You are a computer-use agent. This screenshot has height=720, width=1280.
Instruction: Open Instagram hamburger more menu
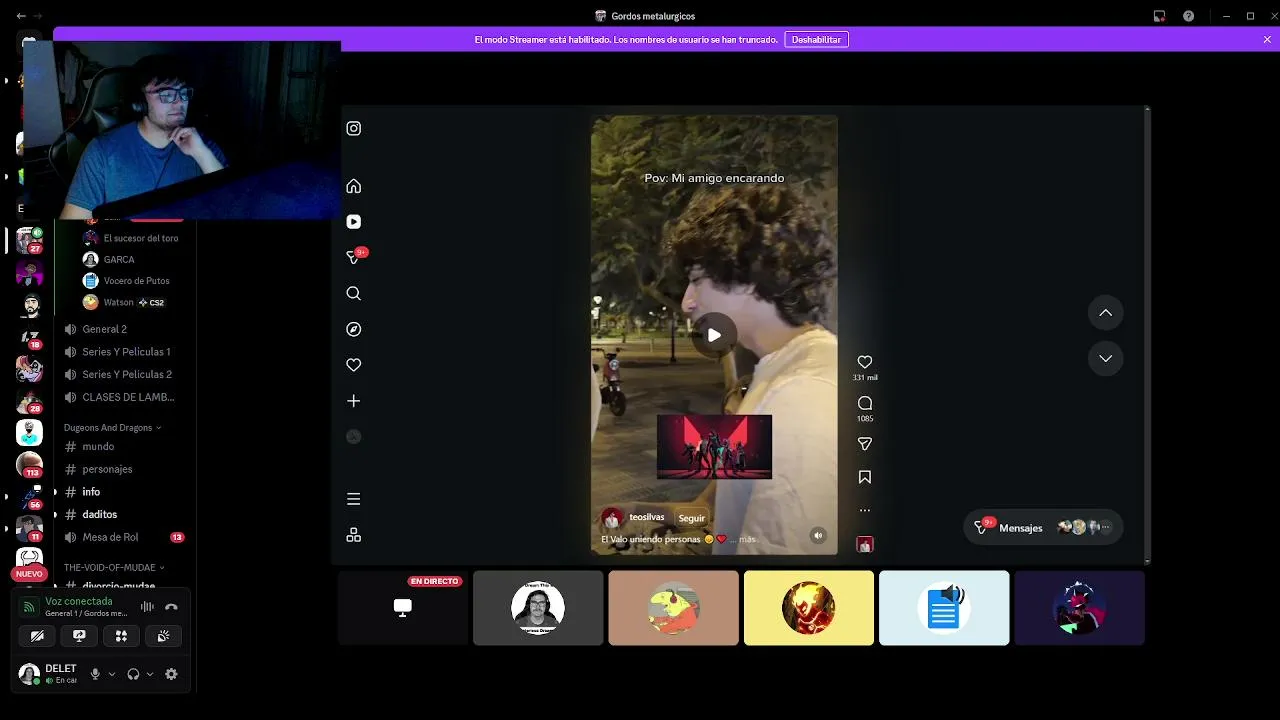click(x=353, y=499)
